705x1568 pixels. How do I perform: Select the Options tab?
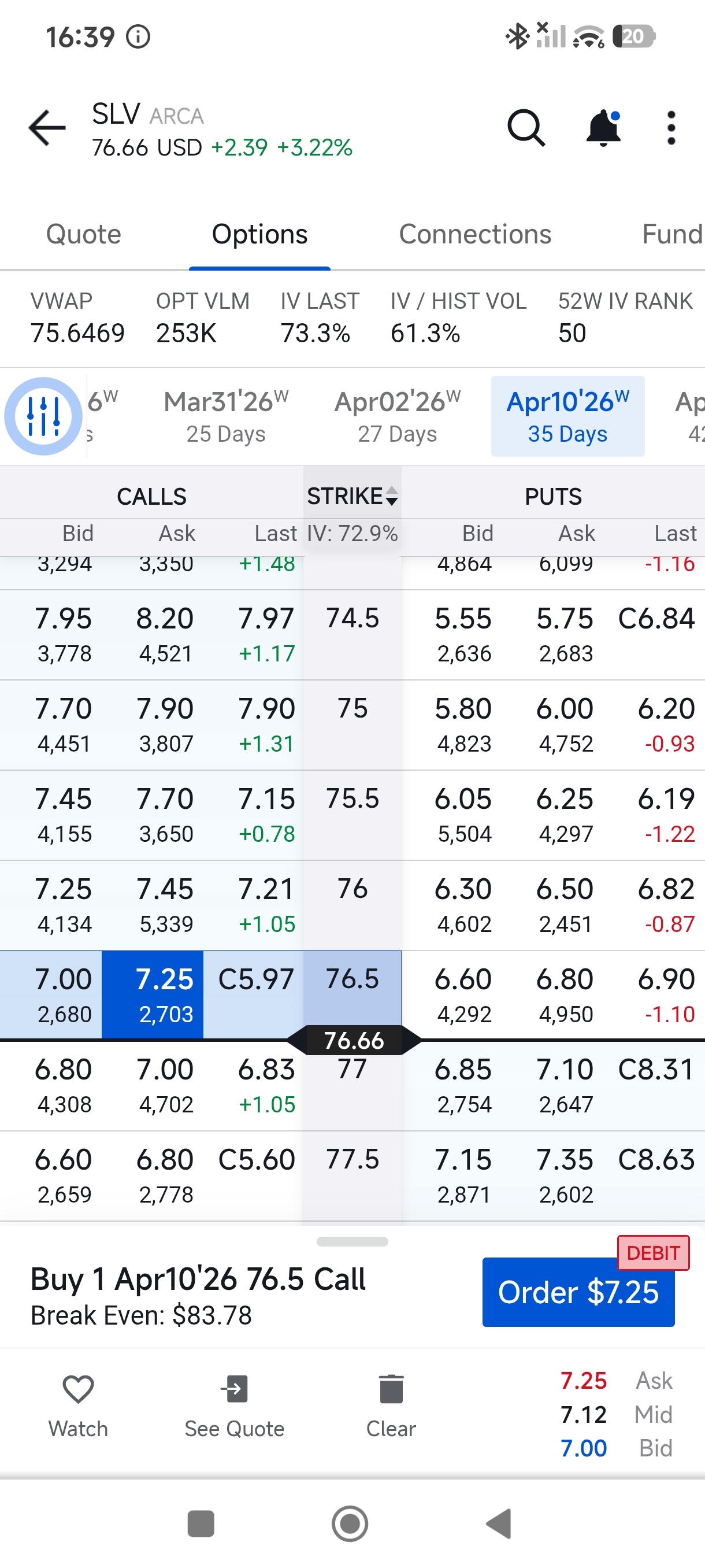(259, 234)
